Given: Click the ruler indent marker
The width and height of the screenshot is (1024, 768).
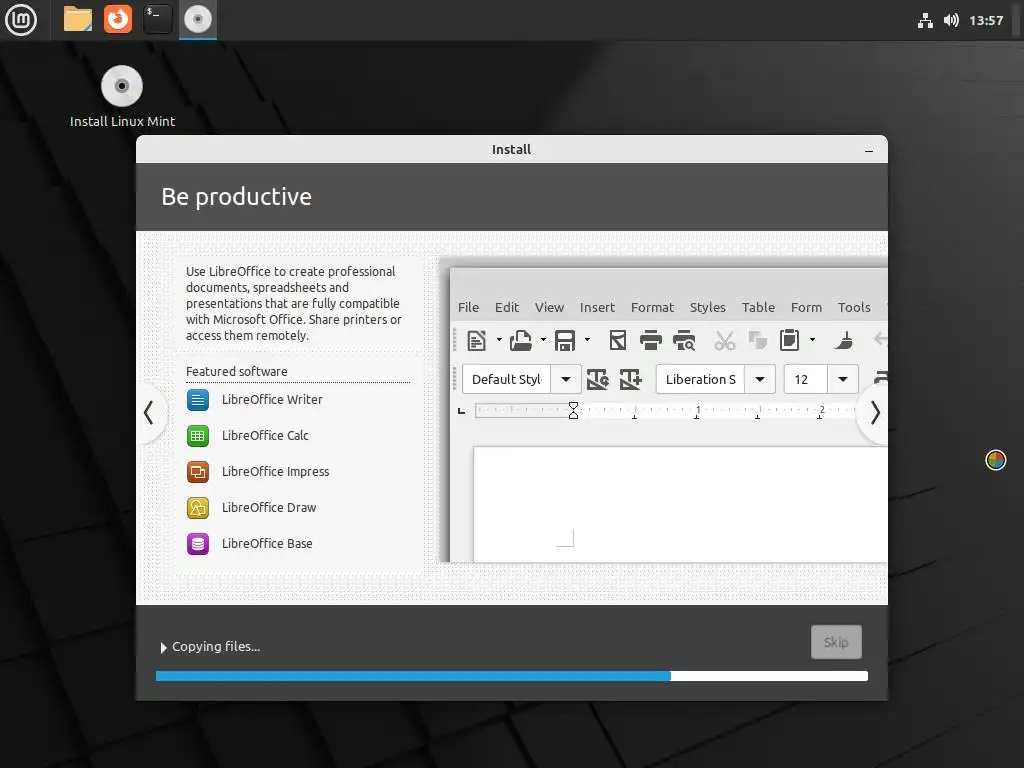Looking at the screenshot, I should click(x=573, y=410).
